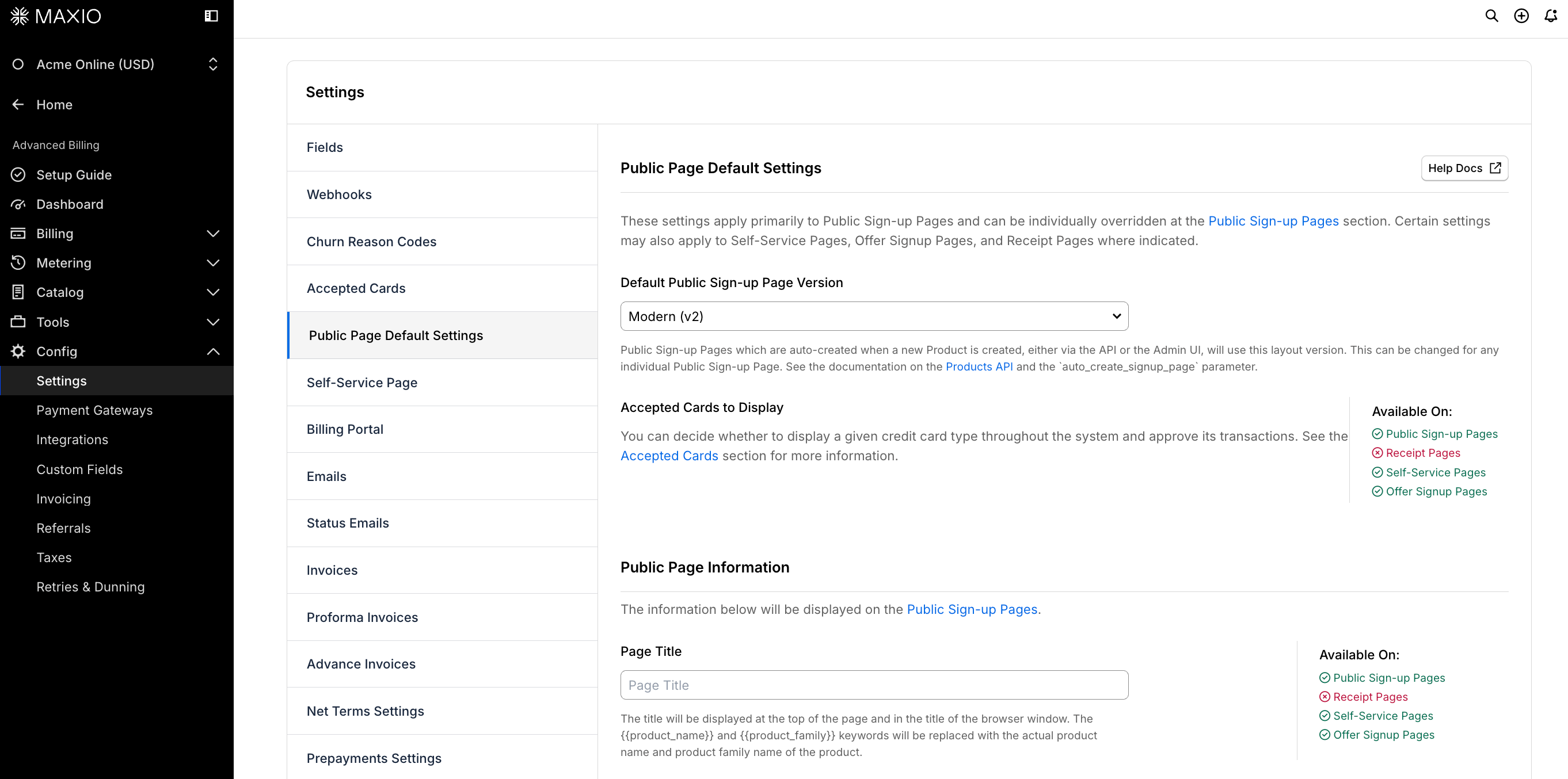
Task: Follow the Accepted Cards link
Action: click(x=669, y=456)
